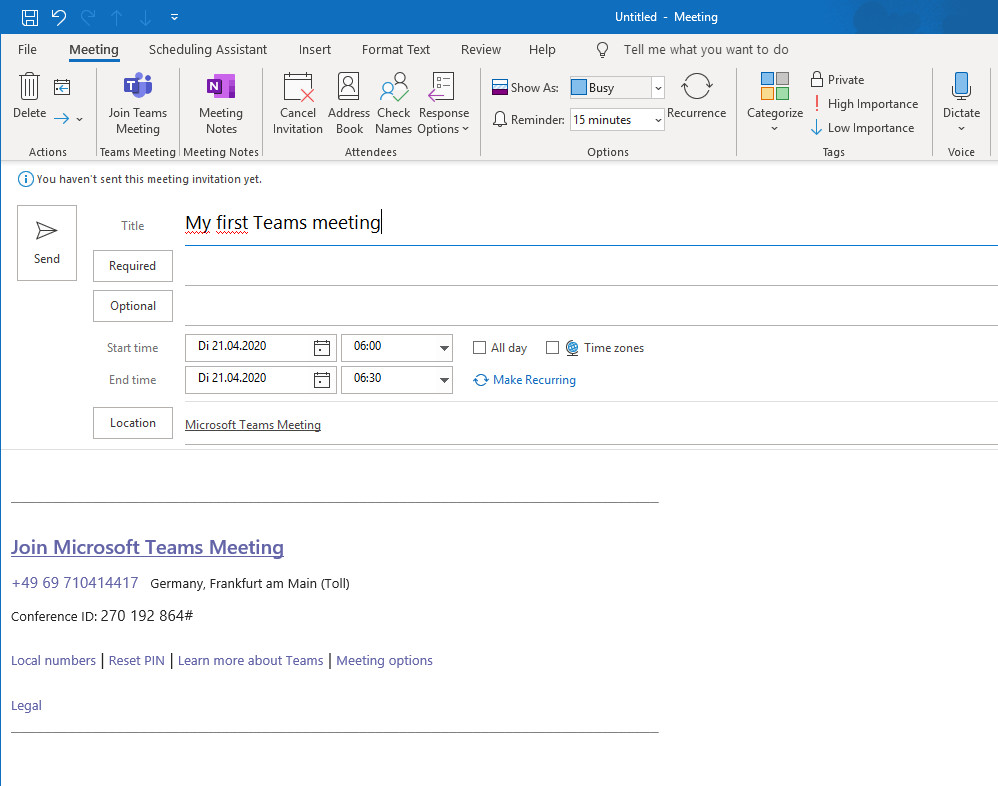Screen dimensions: 998x786
Task: Click the info icon in notification bar
Action: 25,179
